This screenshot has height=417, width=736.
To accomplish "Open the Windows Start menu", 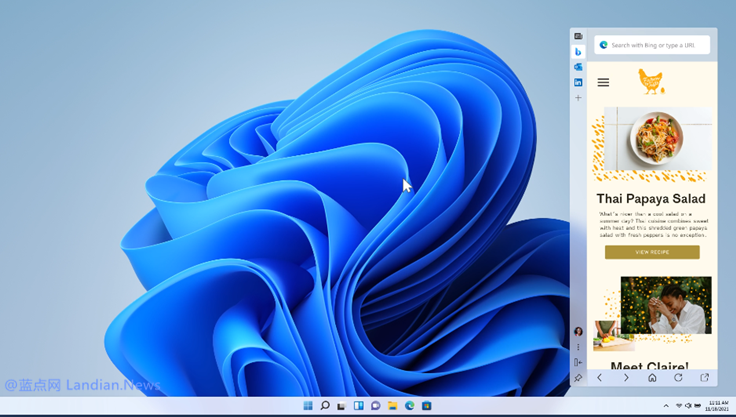I will 308,406.
